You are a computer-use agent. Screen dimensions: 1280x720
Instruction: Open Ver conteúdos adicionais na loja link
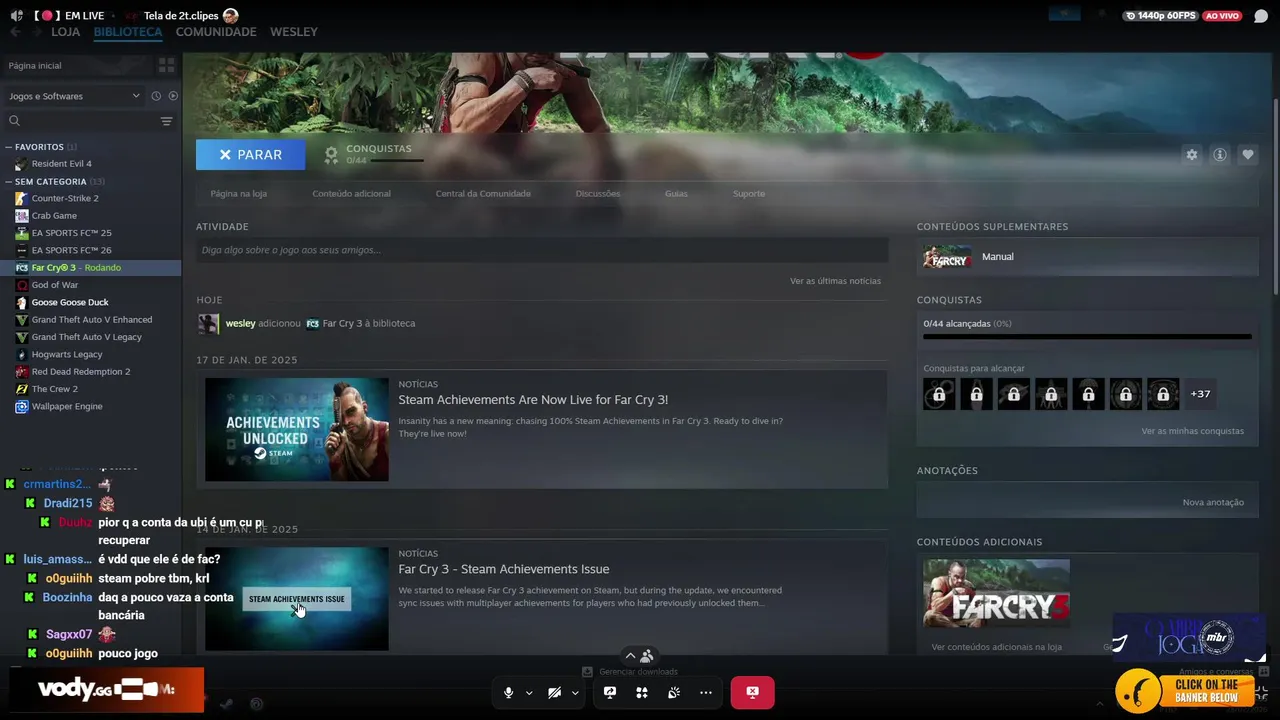(x=996, y=647)
